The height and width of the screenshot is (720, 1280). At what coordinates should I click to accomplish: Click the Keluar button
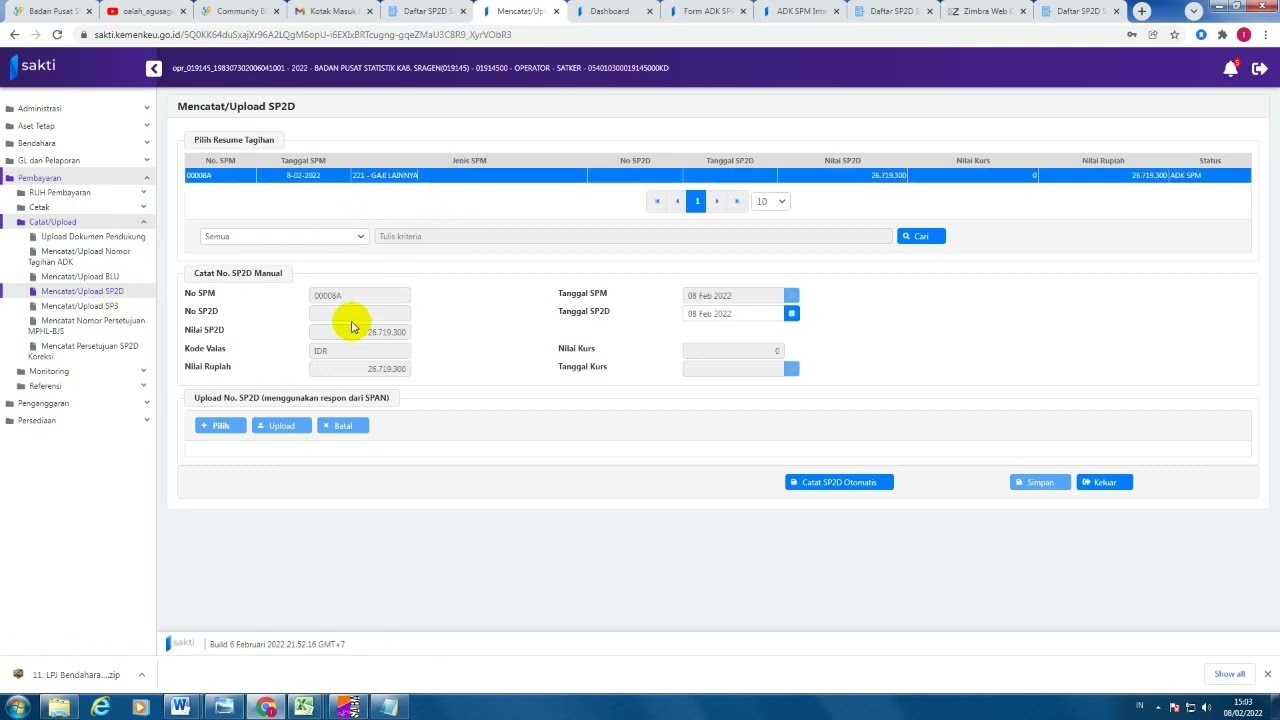[x=1104, y=482]
